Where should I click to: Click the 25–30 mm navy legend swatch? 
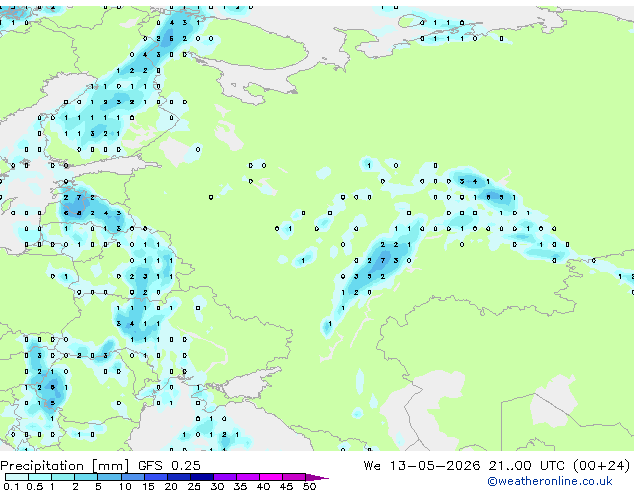click(x=201, y=477)
